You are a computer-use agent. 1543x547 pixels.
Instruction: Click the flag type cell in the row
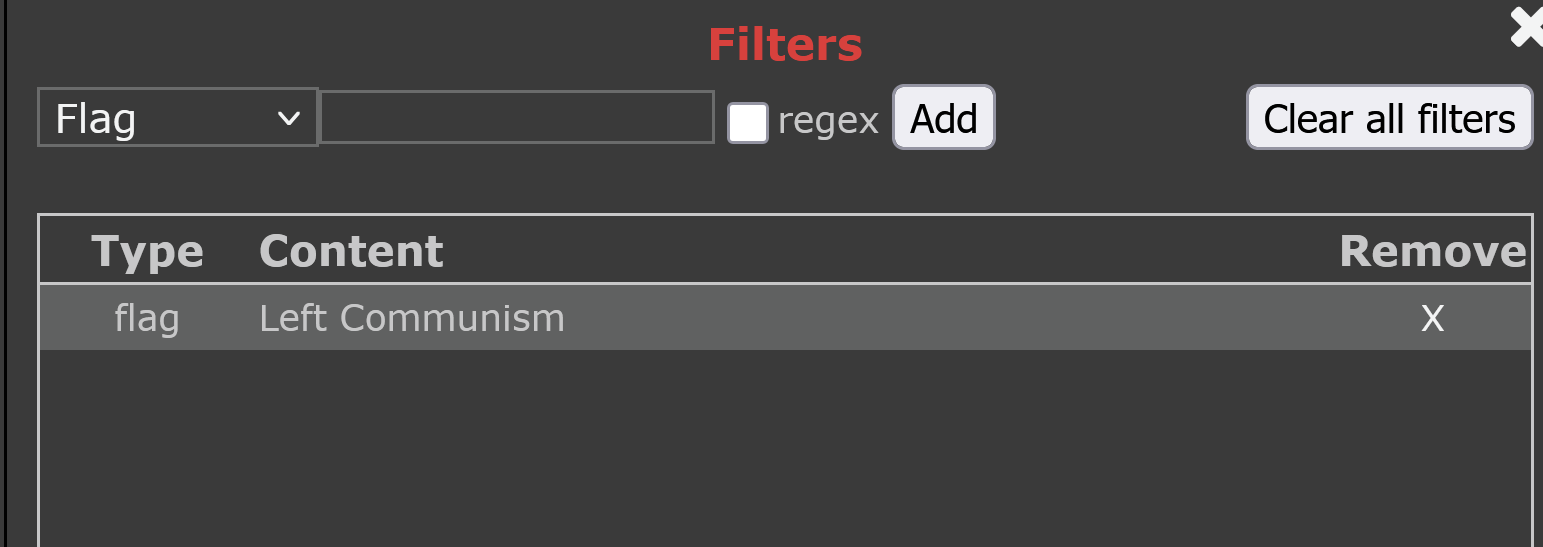pyautogui.click(x=147, y=318)
